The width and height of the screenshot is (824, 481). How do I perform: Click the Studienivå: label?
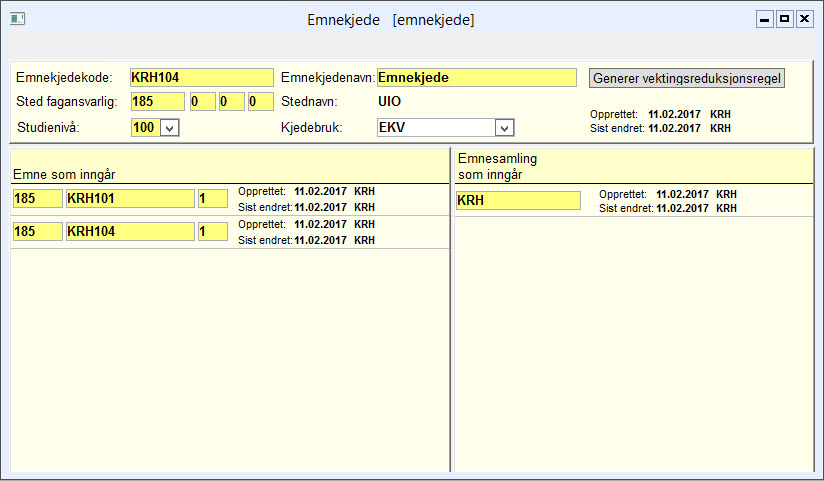point(48,127)
